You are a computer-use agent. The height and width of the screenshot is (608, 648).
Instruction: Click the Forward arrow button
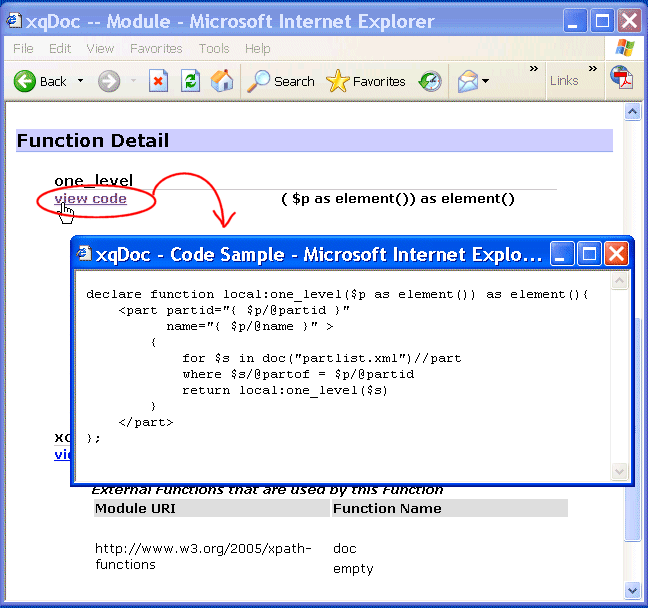click(109, 81)
